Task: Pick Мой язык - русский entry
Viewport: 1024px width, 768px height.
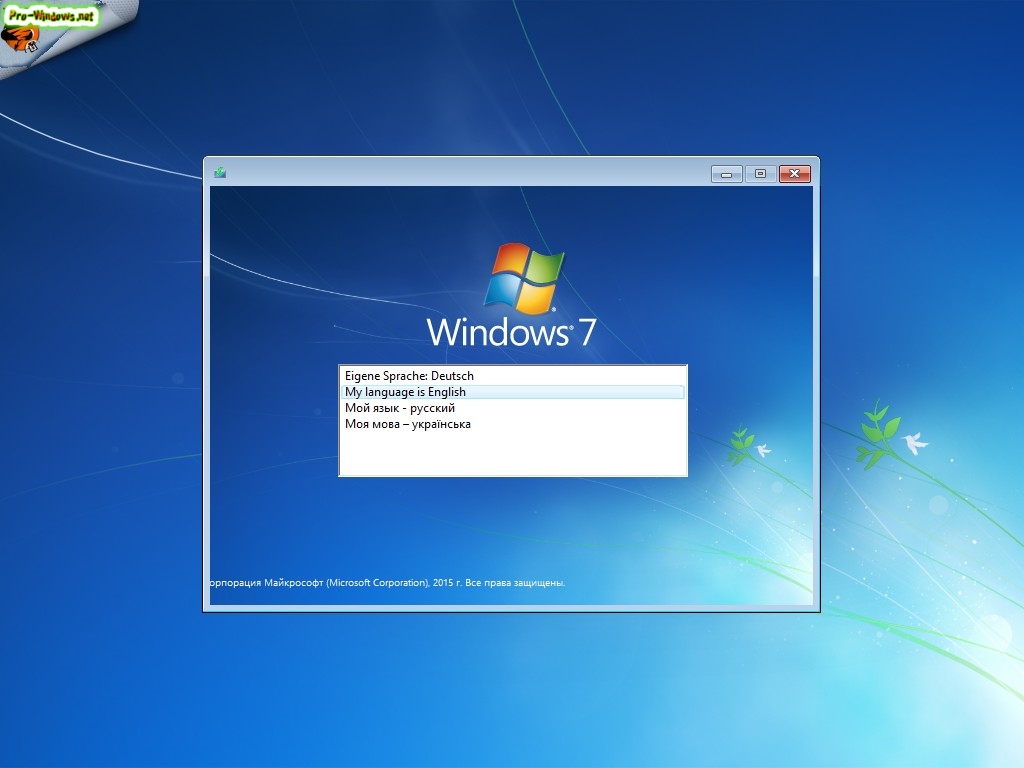Action: tap(513, 408)
